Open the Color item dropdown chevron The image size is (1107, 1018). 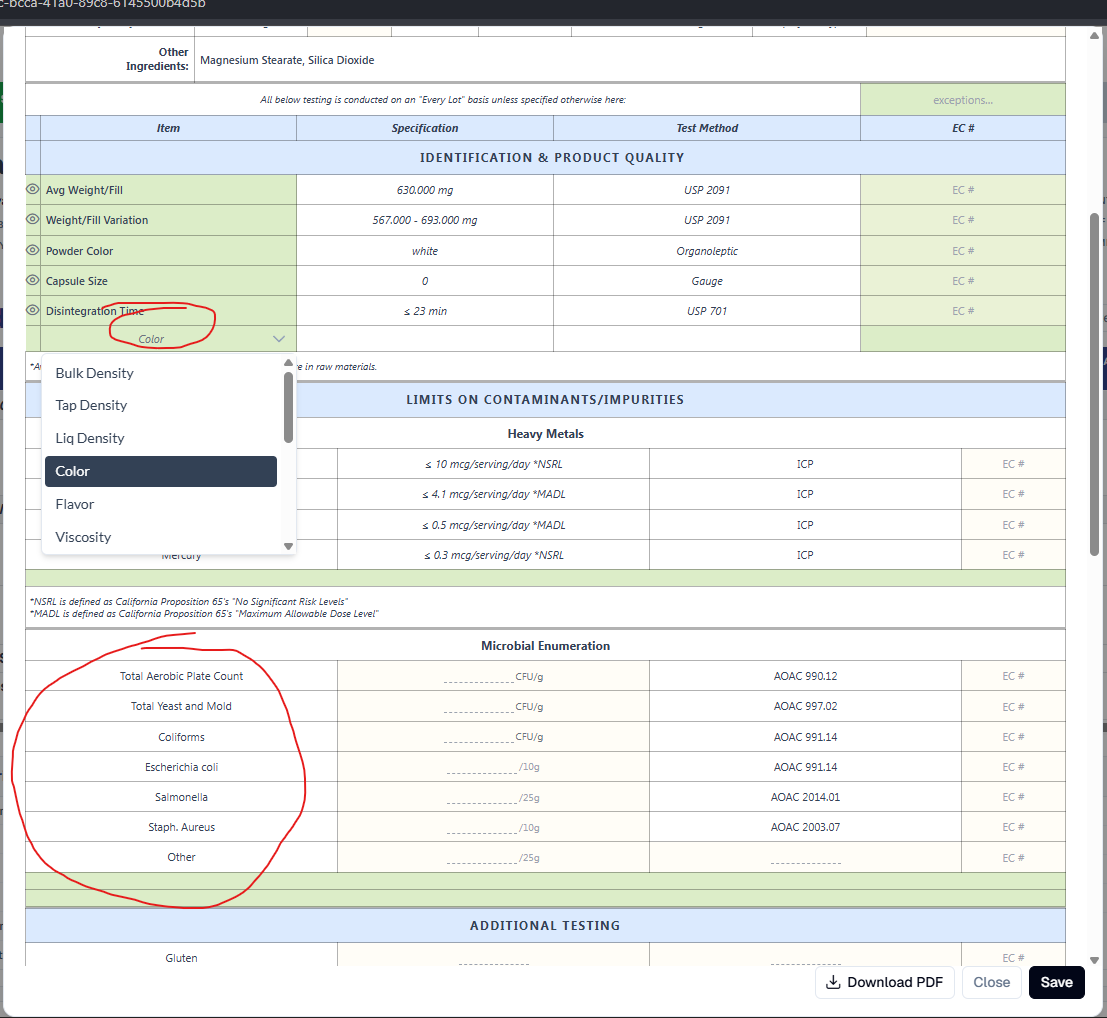279,339
